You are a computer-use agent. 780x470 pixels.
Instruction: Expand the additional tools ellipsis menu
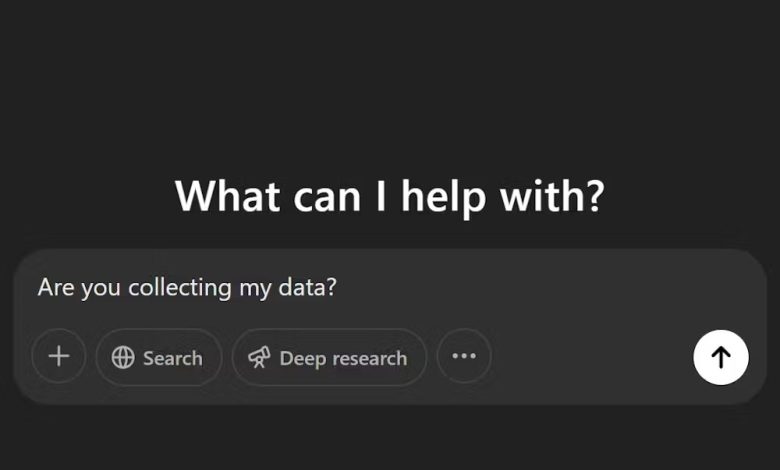(x=464, y=356)
